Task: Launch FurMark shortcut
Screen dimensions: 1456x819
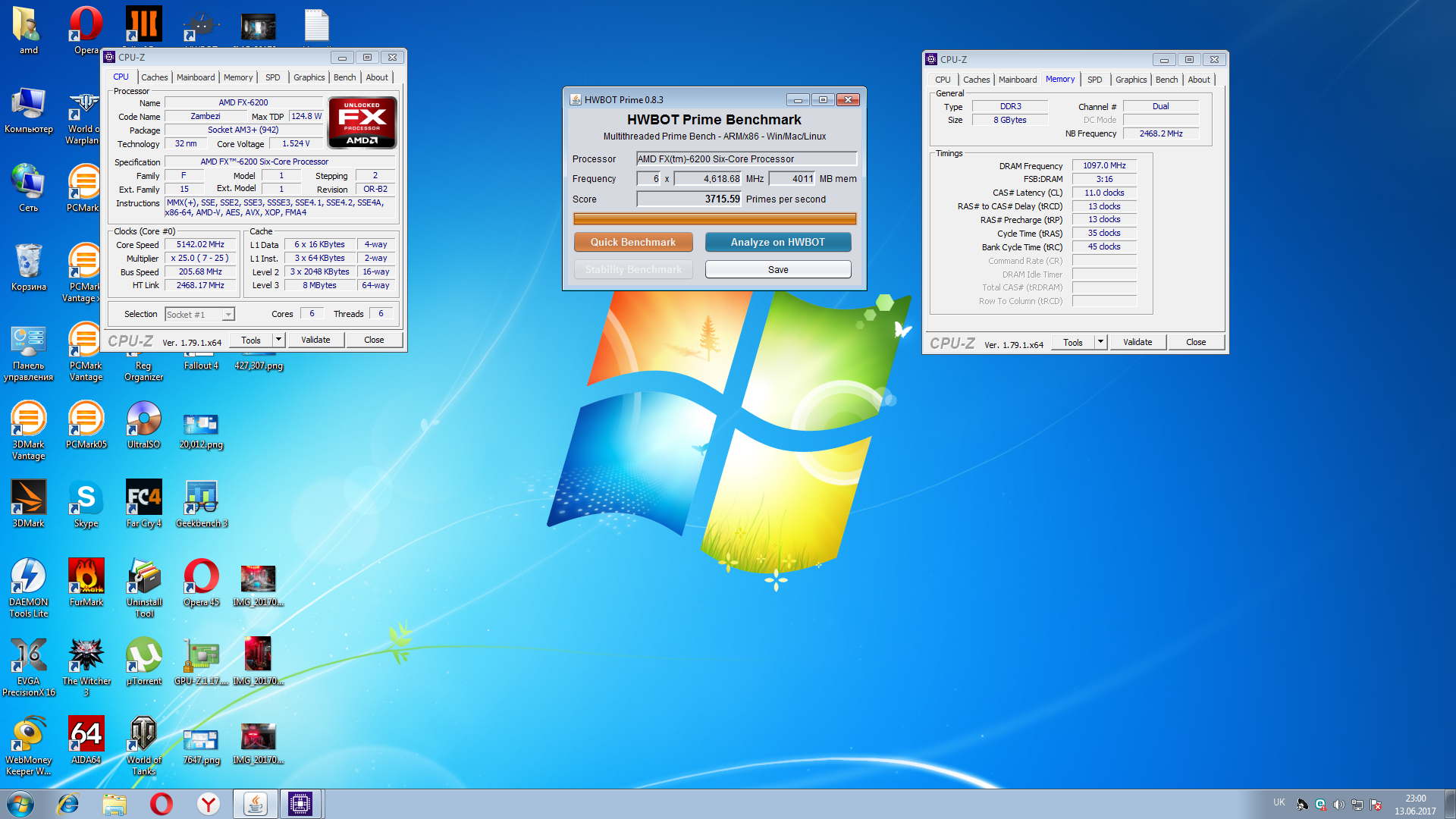Action: [86, 582]
